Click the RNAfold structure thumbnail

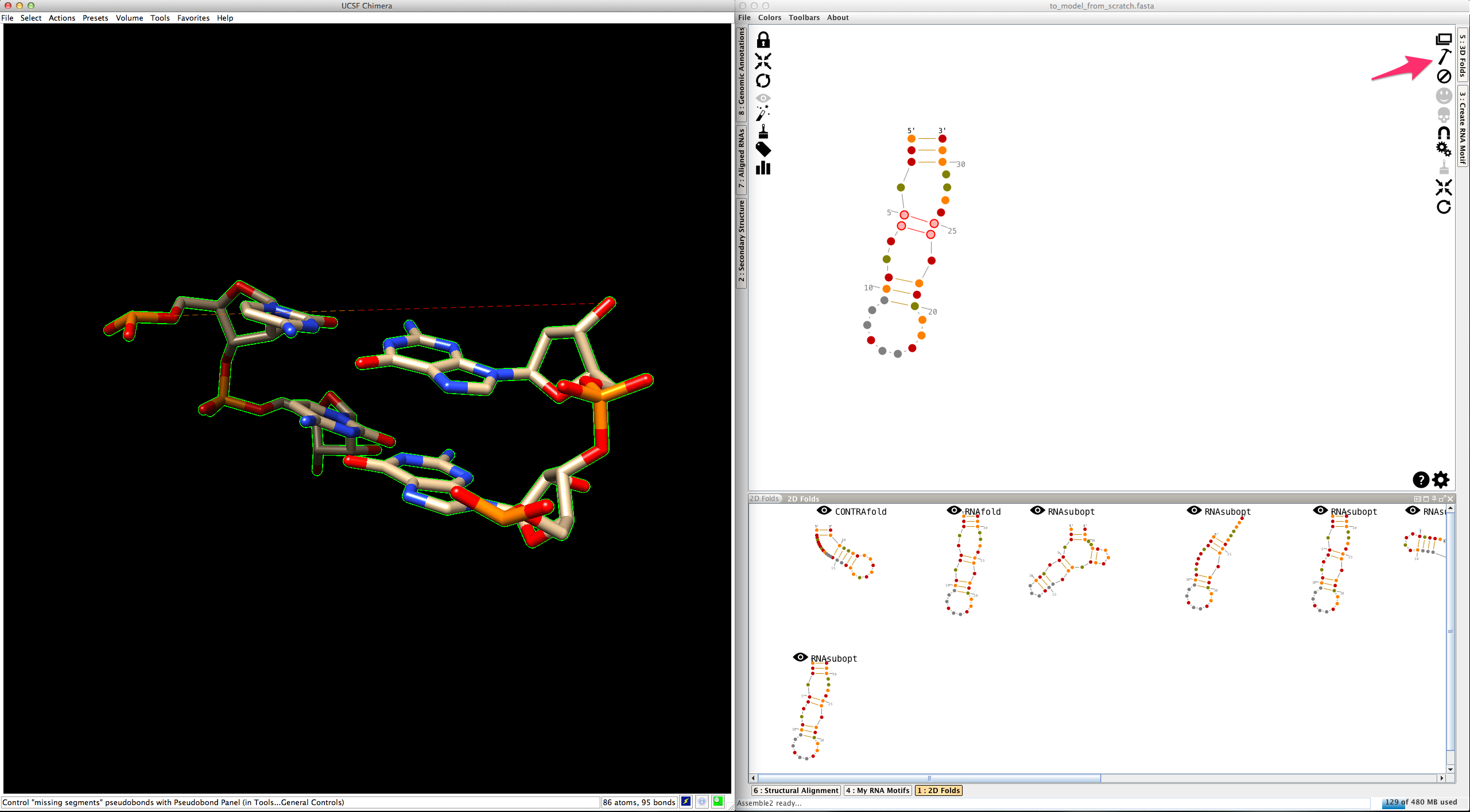(x=965, y=565)
